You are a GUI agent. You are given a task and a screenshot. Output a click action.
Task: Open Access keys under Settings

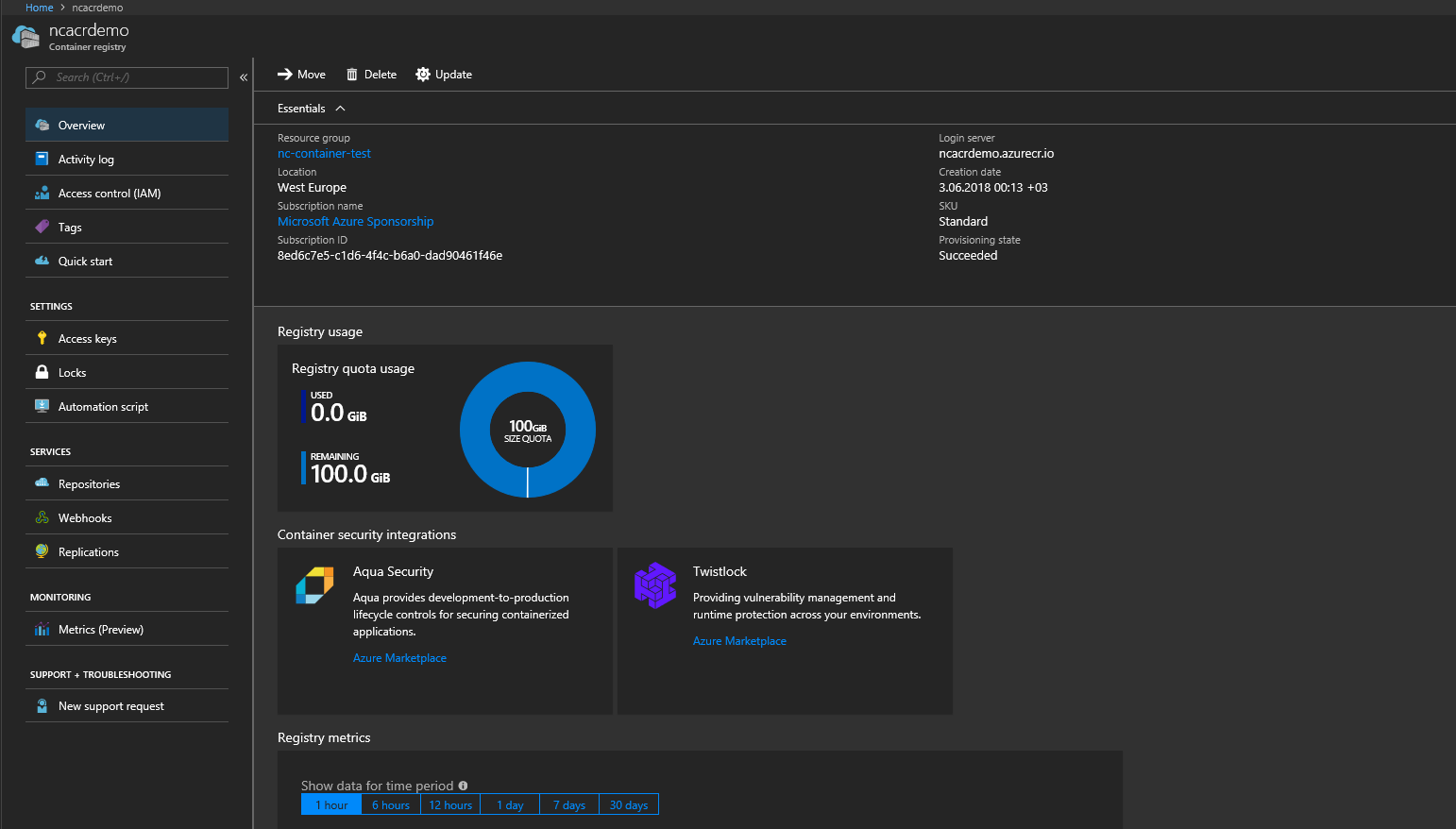pos(127,338)
